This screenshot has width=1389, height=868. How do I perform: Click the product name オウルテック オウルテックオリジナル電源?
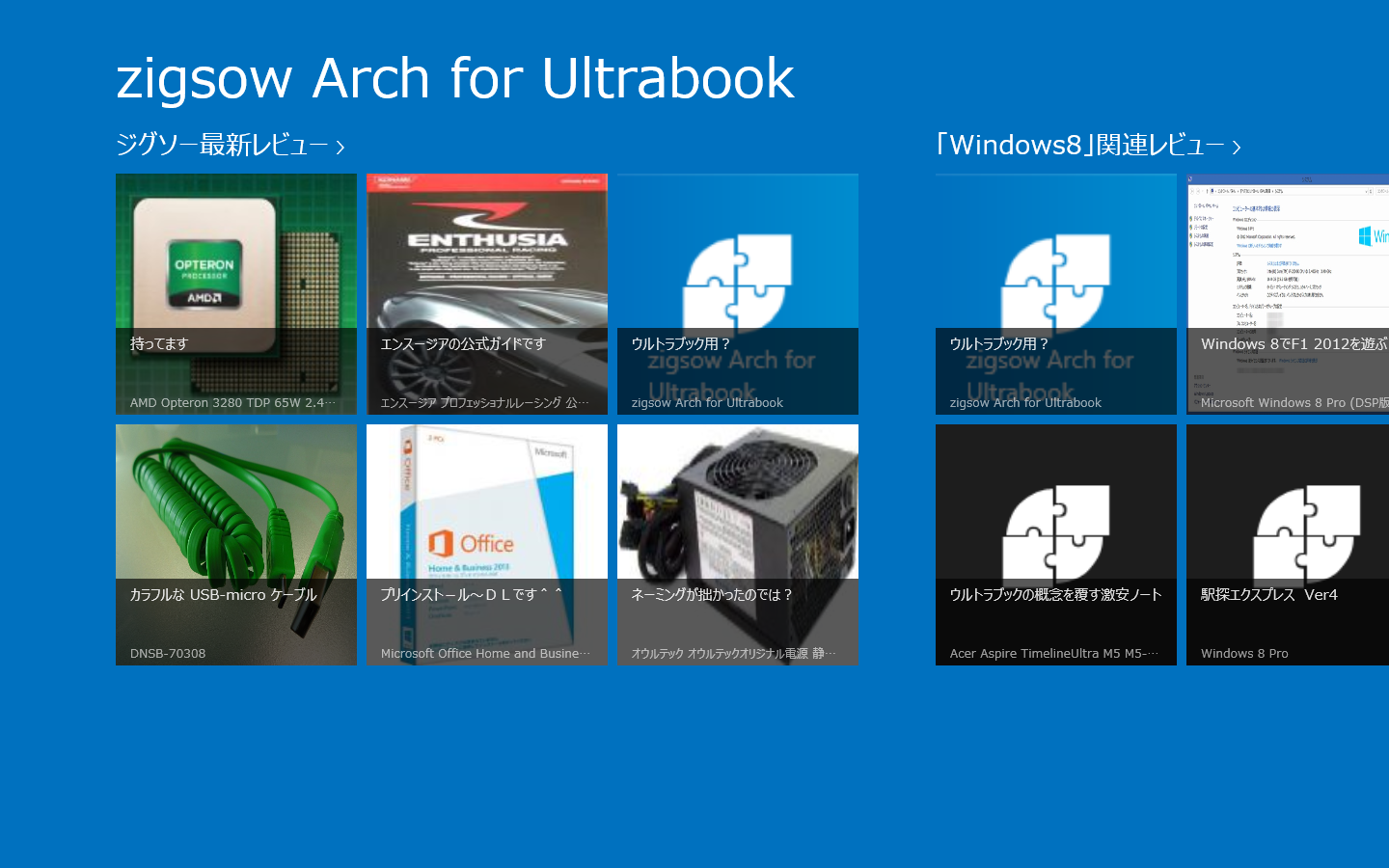click(x=734, y=653)
